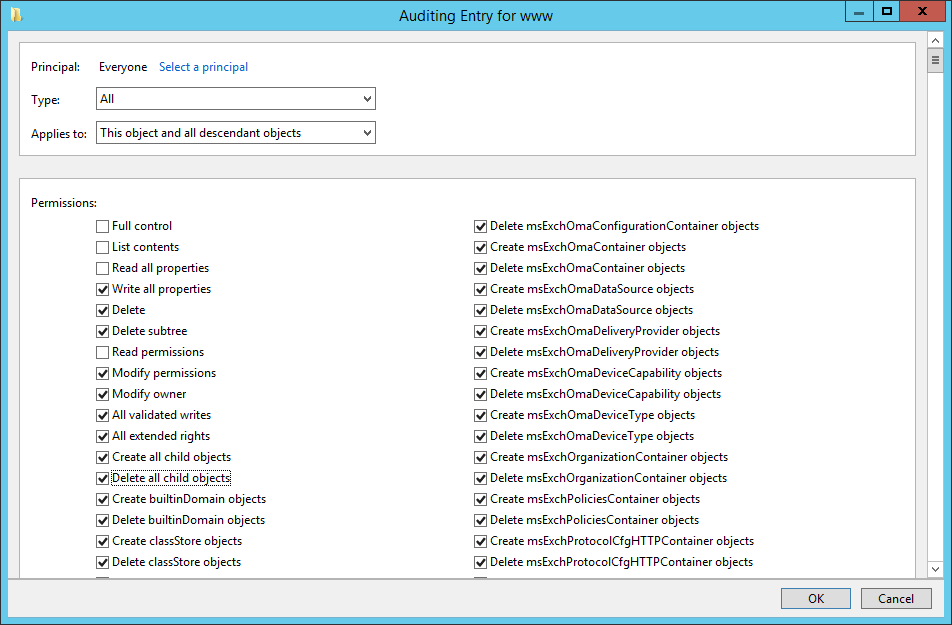Close the Auditing Entry dialog
Screen dimensions: 952x625
(x=922, y=12)
